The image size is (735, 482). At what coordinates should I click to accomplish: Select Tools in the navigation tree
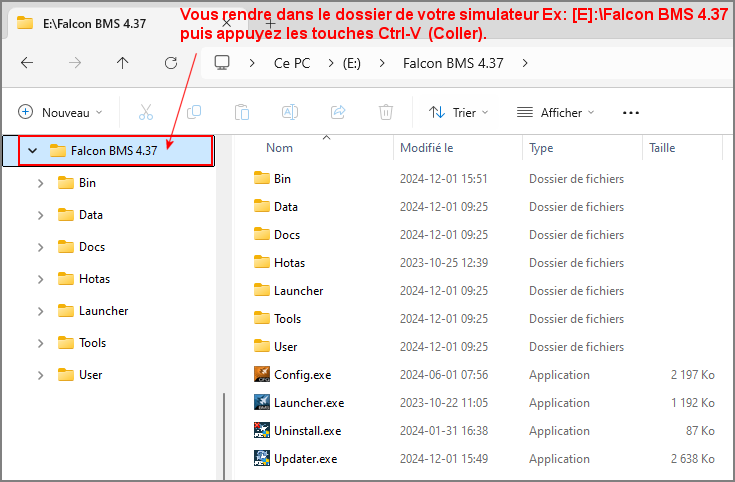coord(92,343)
